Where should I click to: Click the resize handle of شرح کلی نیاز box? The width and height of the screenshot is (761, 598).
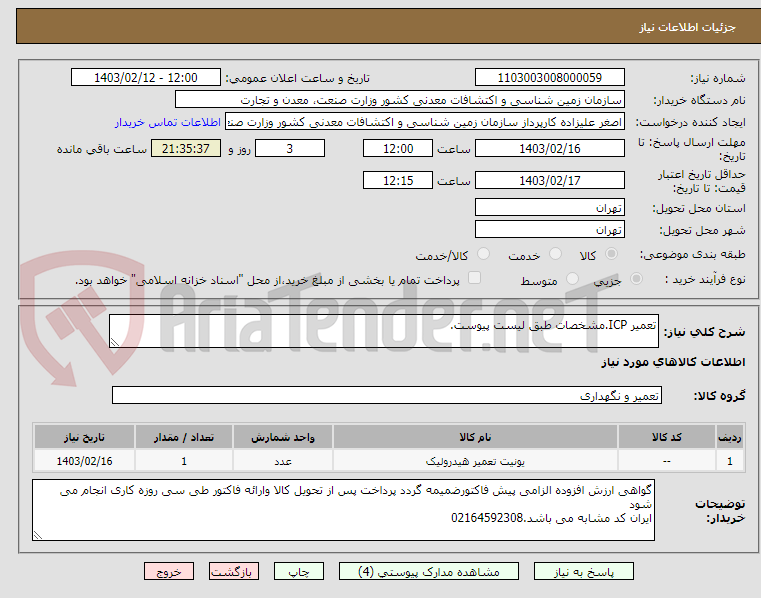click(115, 342)
